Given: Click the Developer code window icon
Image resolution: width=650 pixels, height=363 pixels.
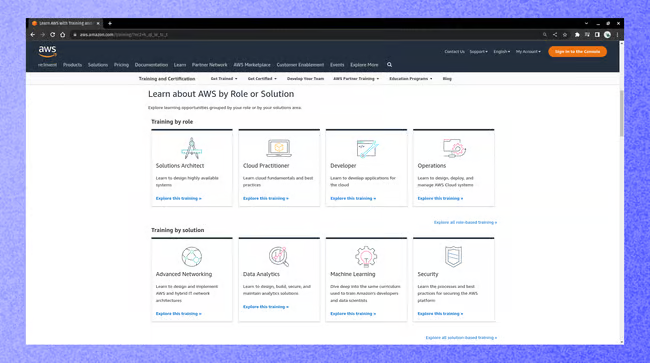Looking at the screenshot, I should 367,149.
